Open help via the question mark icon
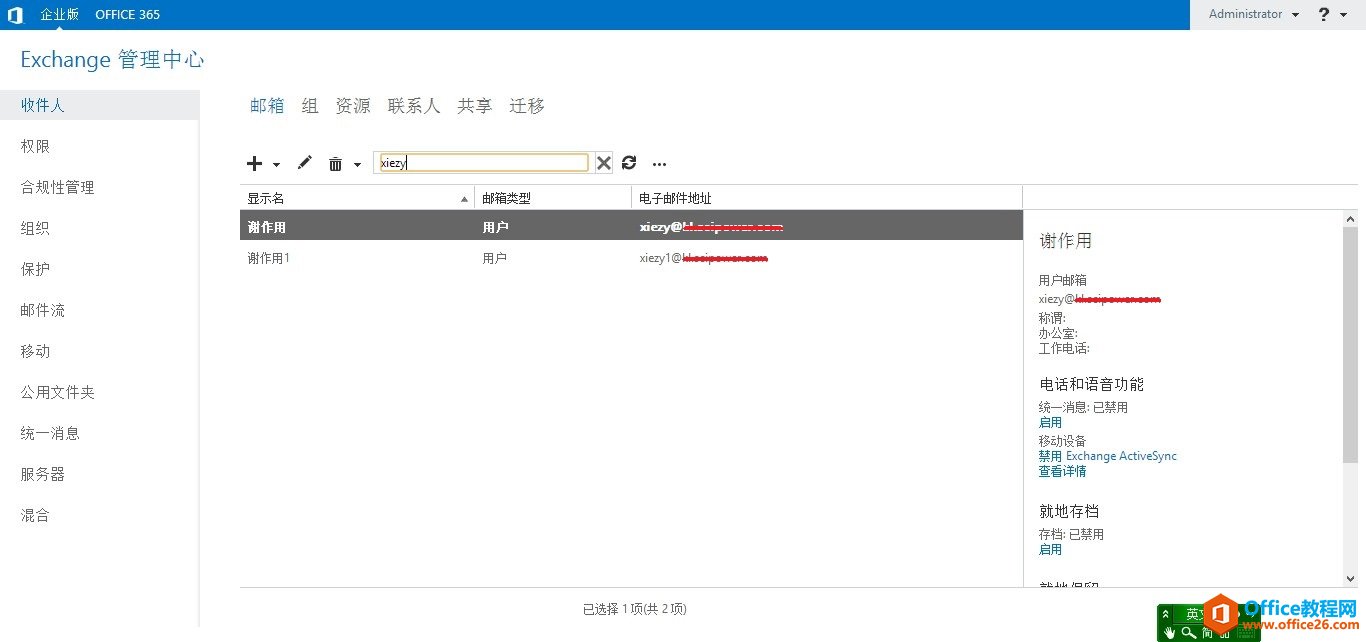Screen dimensions: 1366x642 pyautogui.click(x=1322, y=14)
